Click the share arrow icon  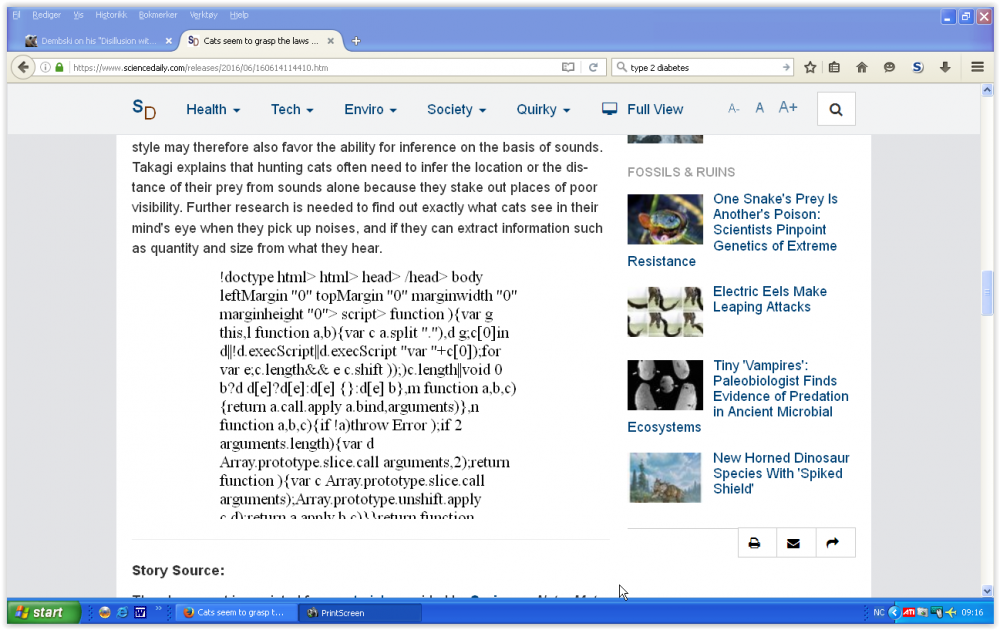point(832,543)
